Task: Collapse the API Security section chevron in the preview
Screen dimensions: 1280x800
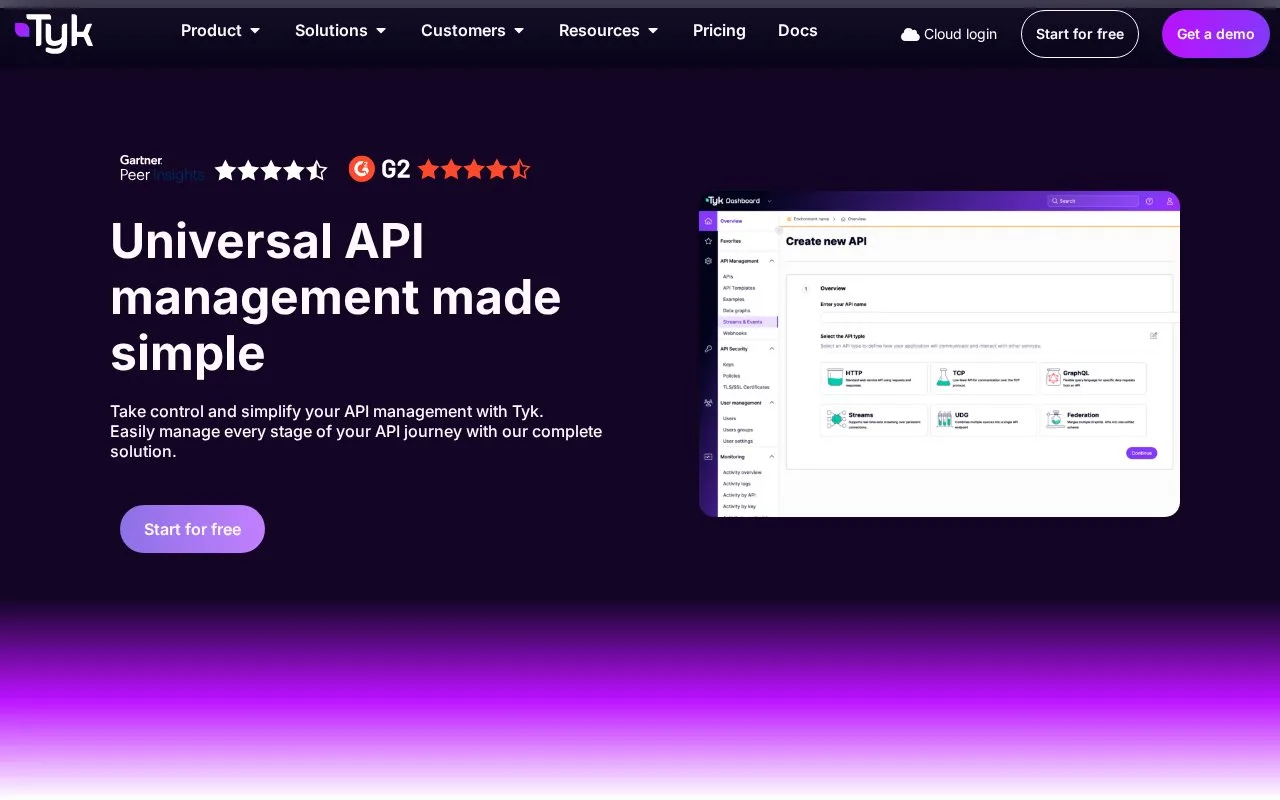Action: (771, 349)
